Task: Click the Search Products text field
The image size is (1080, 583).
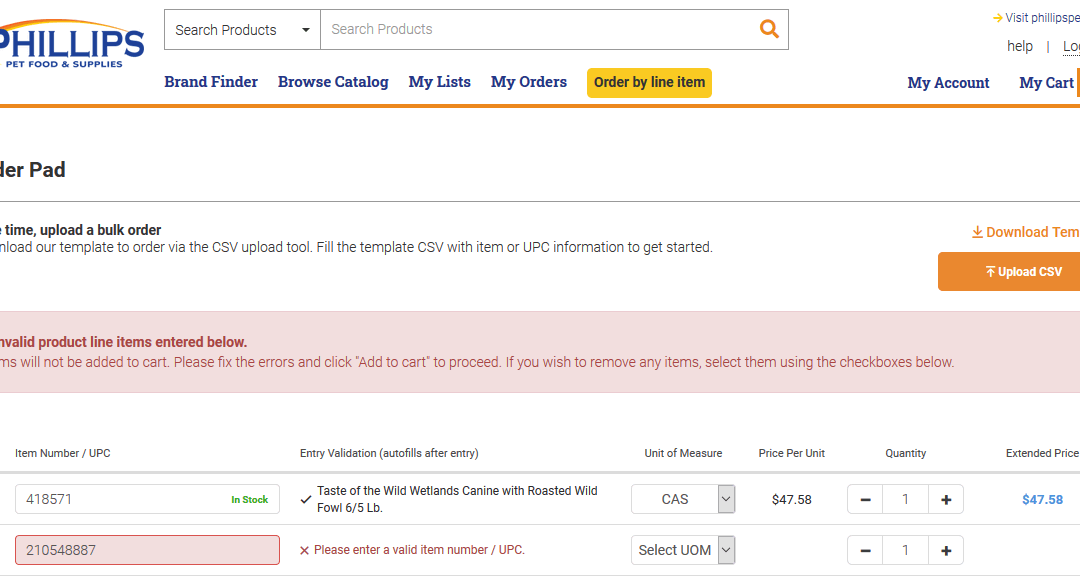Action: (x=540, y=30)
